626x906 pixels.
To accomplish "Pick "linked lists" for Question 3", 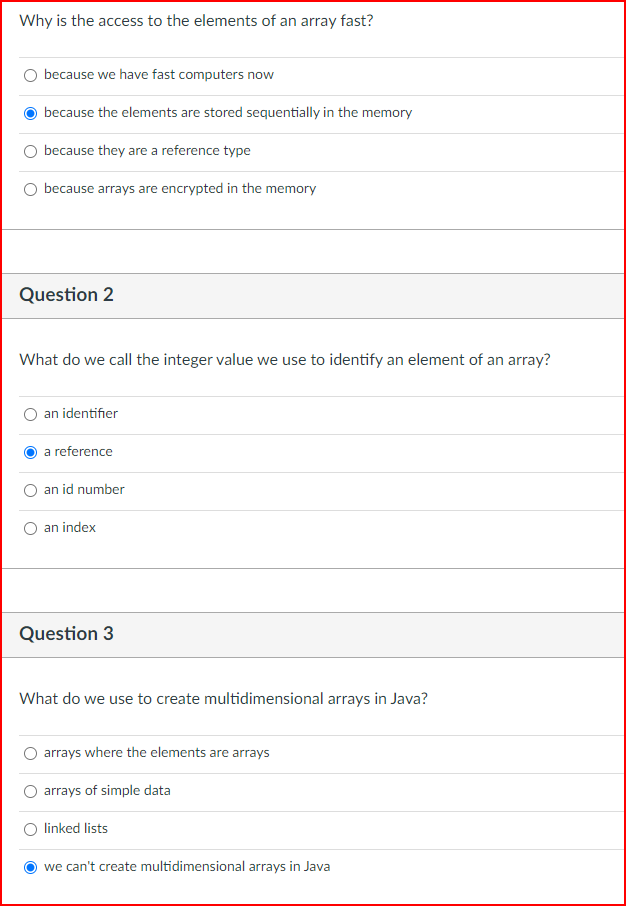I will (30, 829).
